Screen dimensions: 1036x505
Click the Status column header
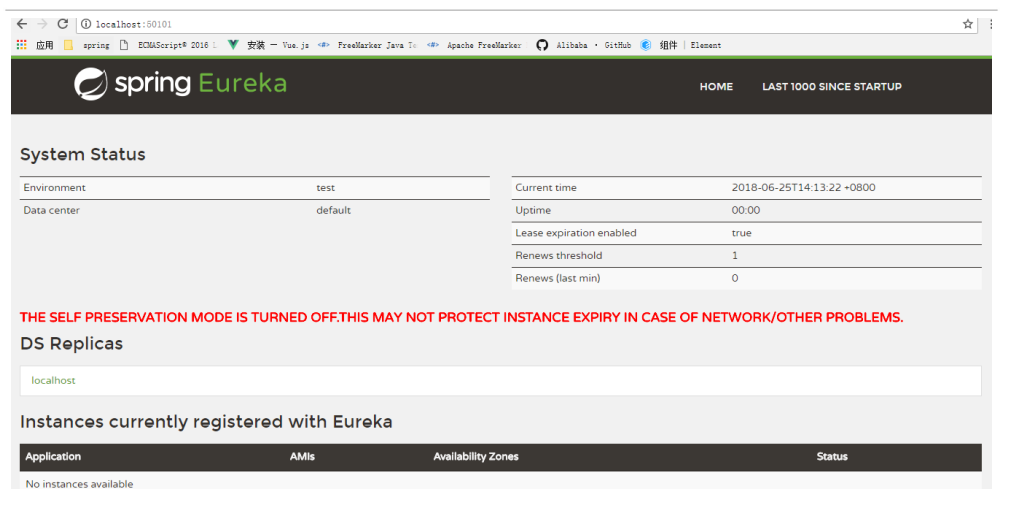tap(832, 457)
